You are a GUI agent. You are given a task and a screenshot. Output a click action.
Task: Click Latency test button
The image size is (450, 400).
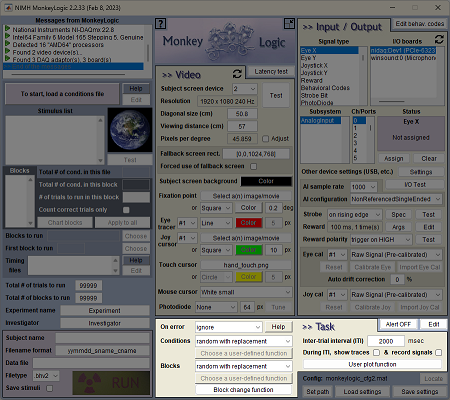click(271, 71)
